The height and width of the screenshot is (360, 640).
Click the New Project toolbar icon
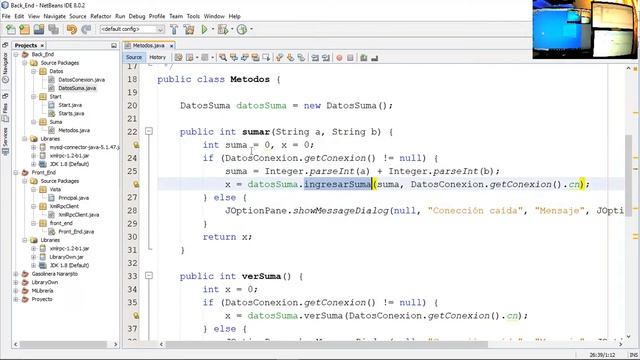pyautogui.click(x=24, y=29)
